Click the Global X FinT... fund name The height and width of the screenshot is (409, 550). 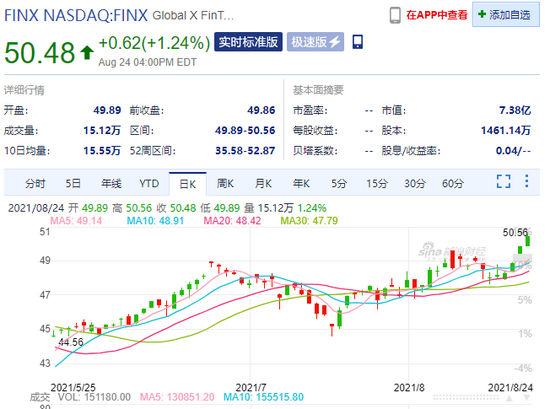(x=193, y=16)
